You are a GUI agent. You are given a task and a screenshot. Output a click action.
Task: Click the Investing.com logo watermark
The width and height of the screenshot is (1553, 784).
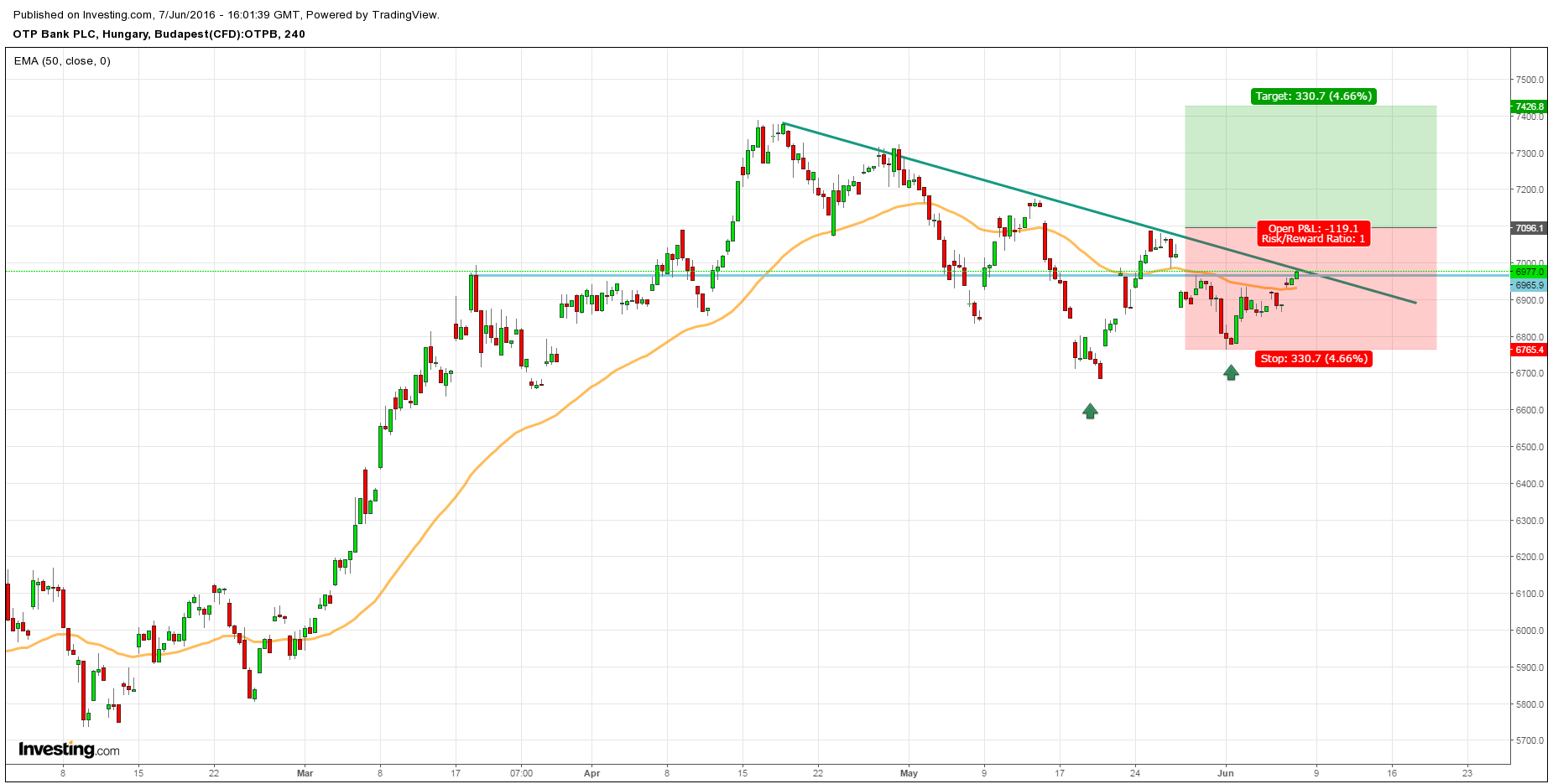point(69,750)
